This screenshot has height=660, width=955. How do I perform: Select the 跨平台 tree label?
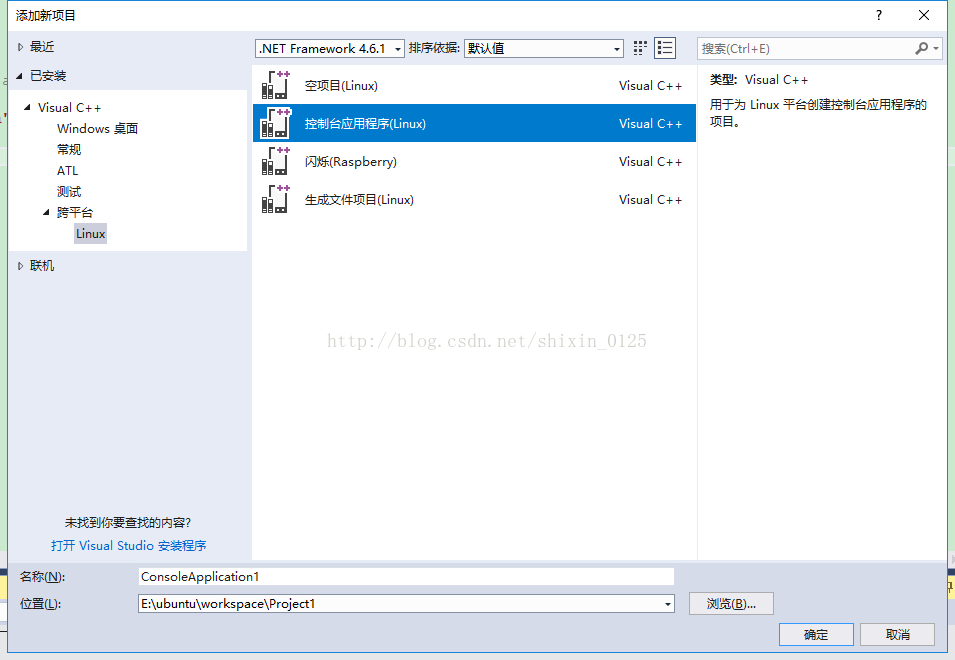(75, 212)
